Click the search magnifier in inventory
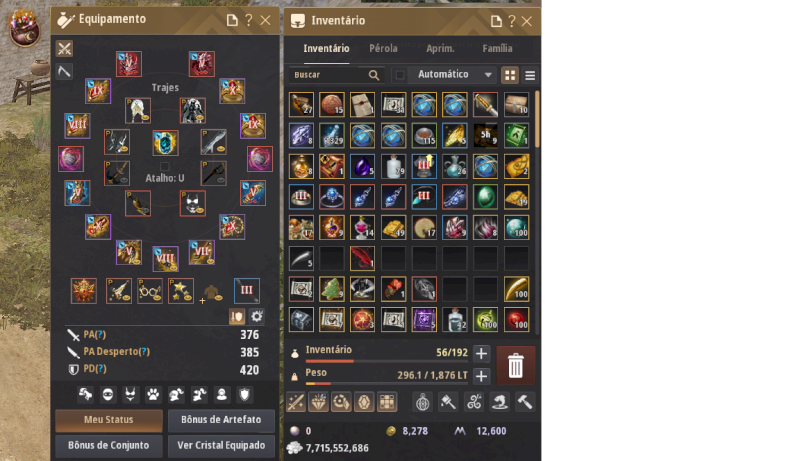The width and height of the screenshot is (800, 461). (374, 75)
